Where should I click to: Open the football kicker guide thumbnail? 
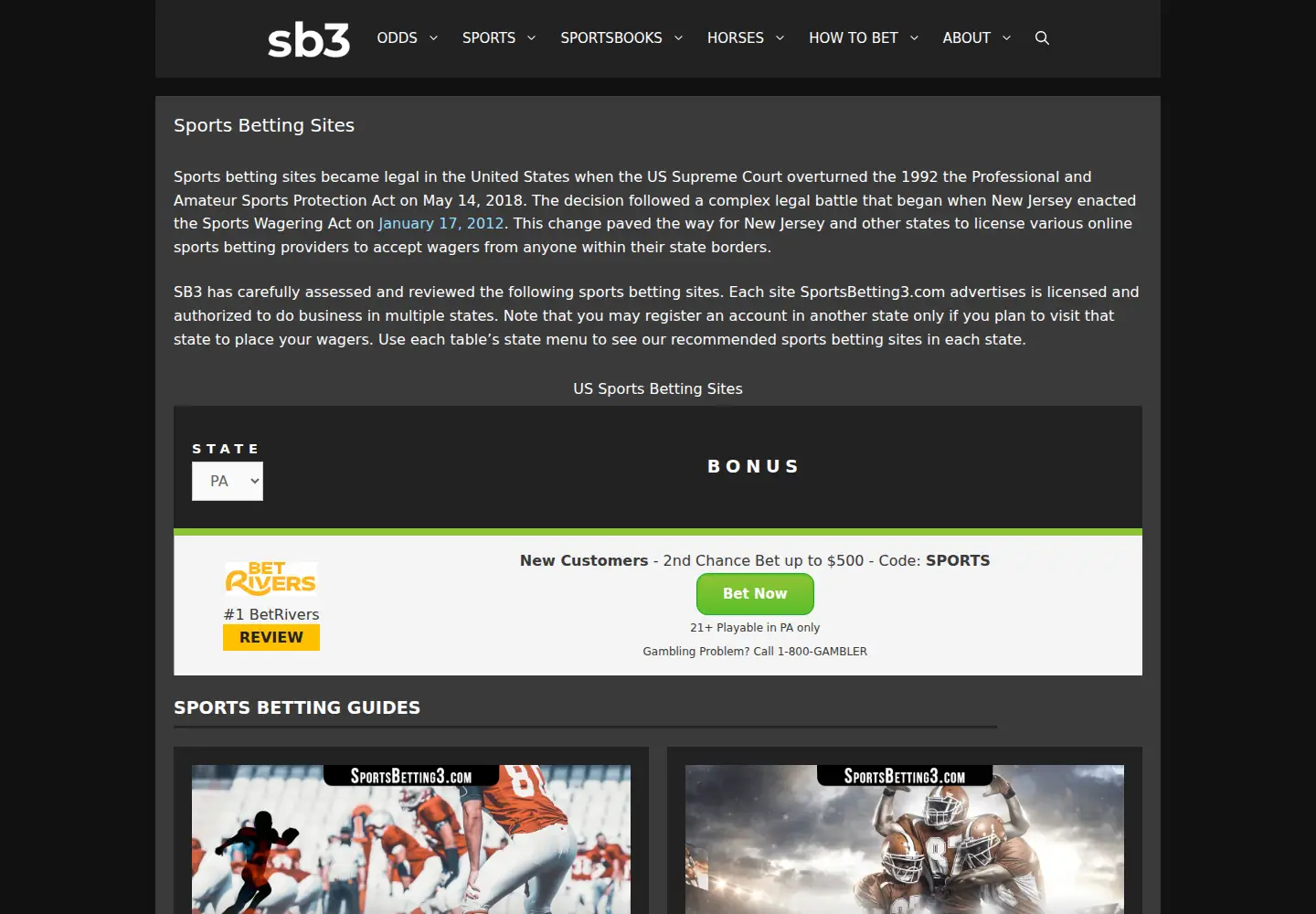click(x=411, y=839)
